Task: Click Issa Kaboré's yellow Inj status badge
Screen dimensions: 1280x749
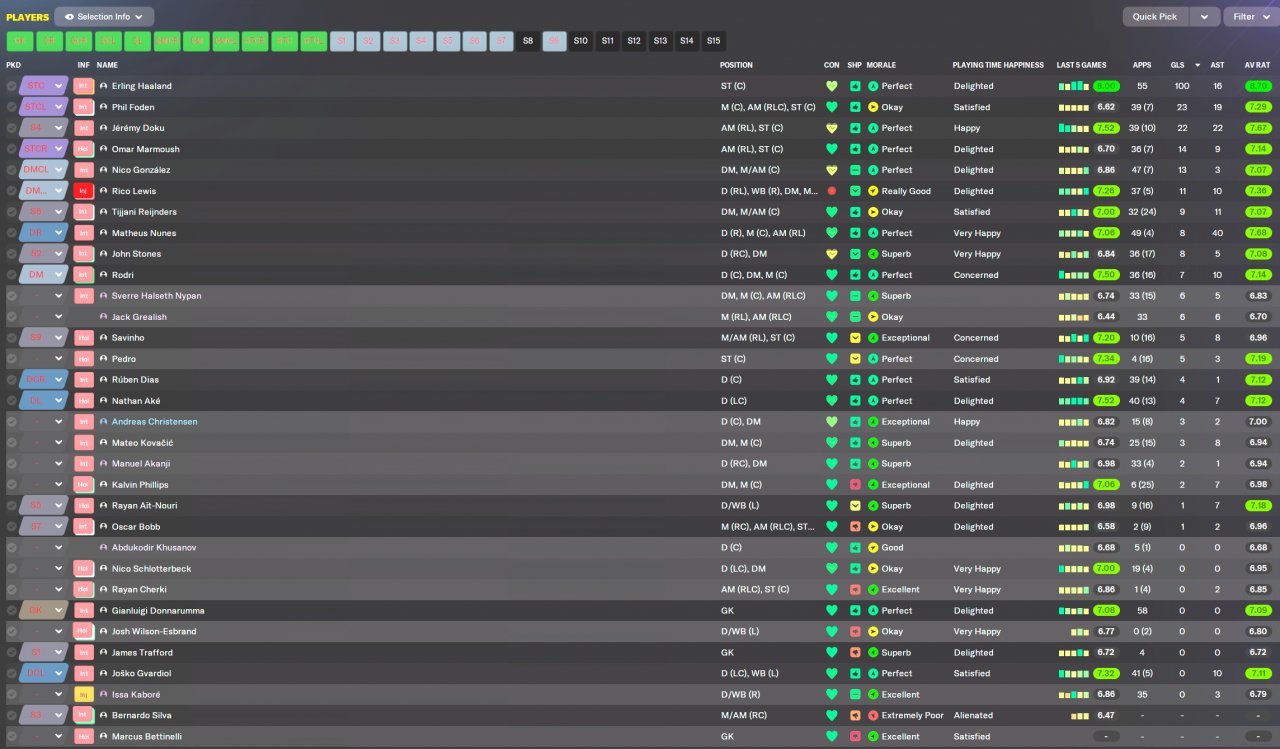Action: tap(84, 695)
